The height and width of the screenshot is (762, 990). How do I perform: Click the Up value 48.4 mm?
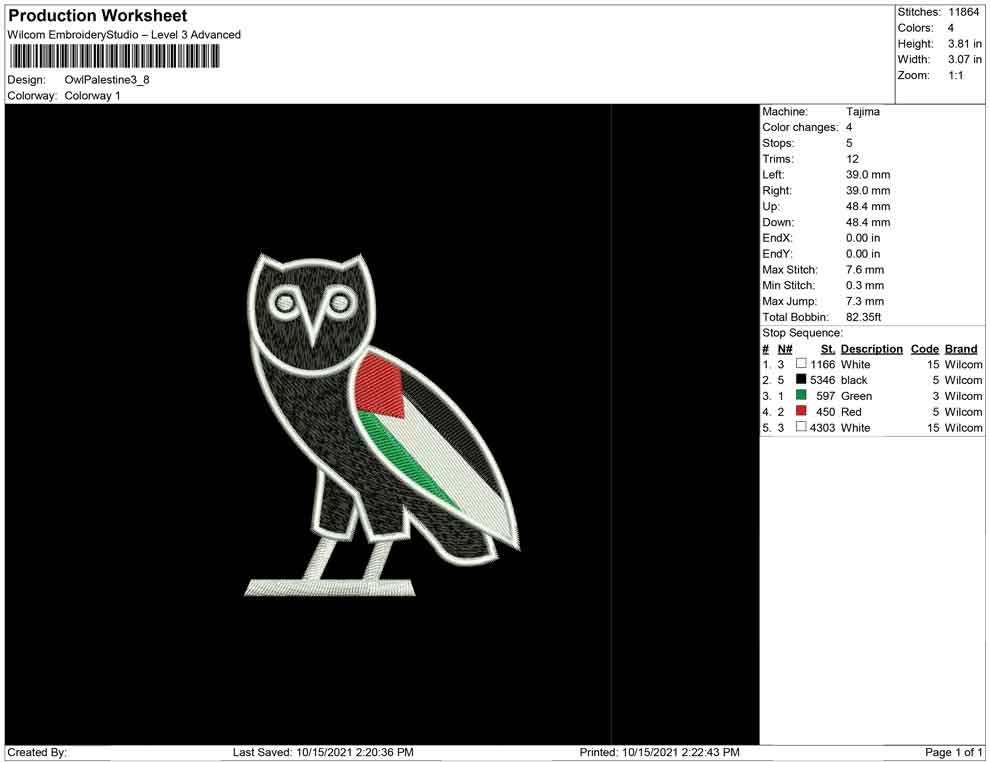868,206
